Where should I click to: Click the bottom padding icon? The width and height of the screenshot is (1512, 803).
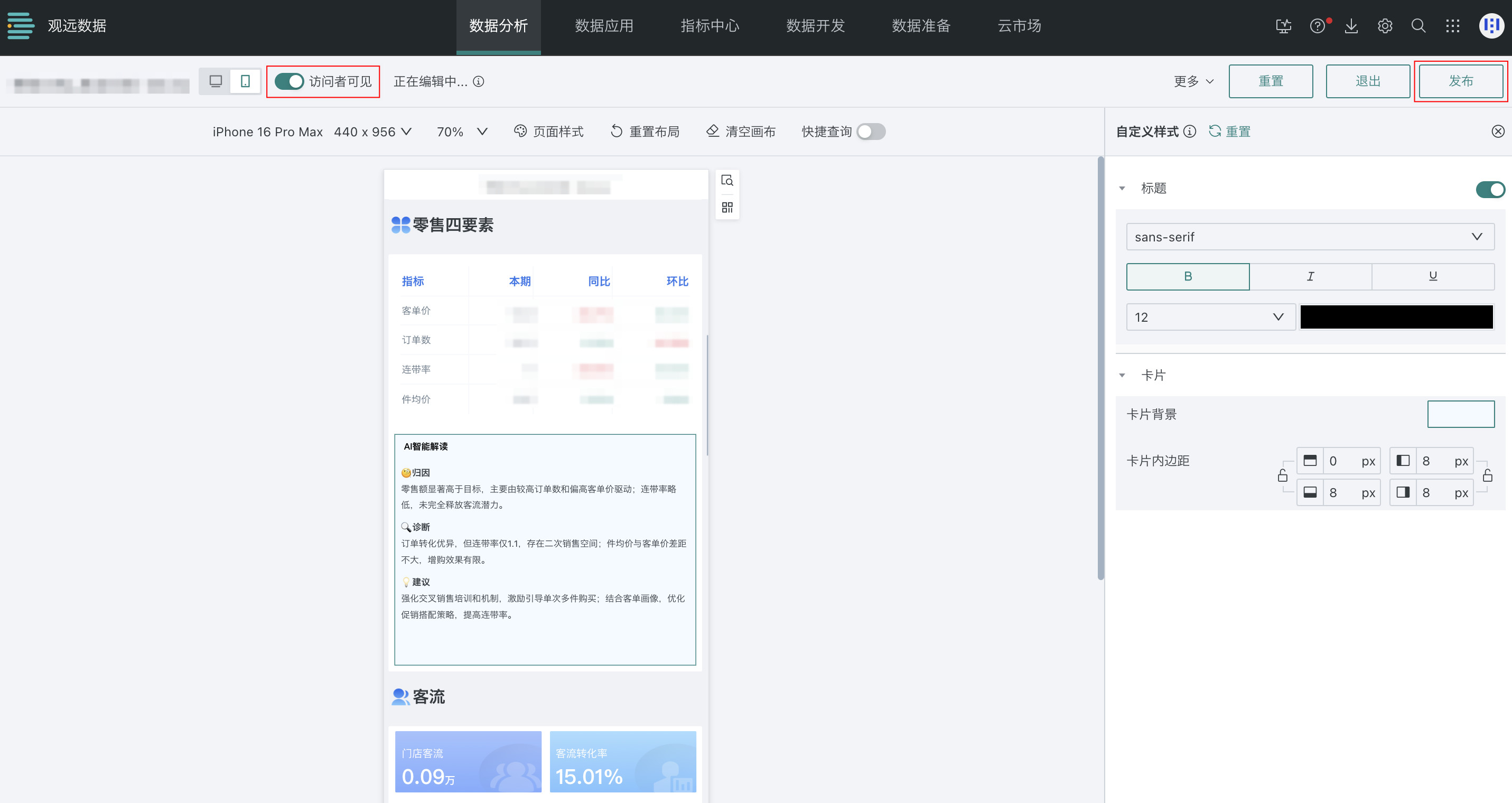point(1310,492)
